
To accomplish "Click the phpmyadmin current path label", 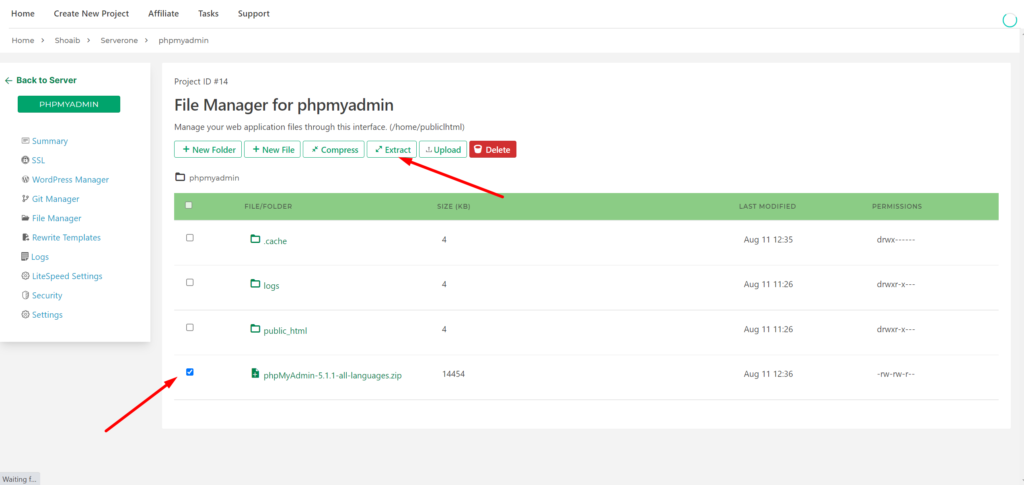I will 214,178.
